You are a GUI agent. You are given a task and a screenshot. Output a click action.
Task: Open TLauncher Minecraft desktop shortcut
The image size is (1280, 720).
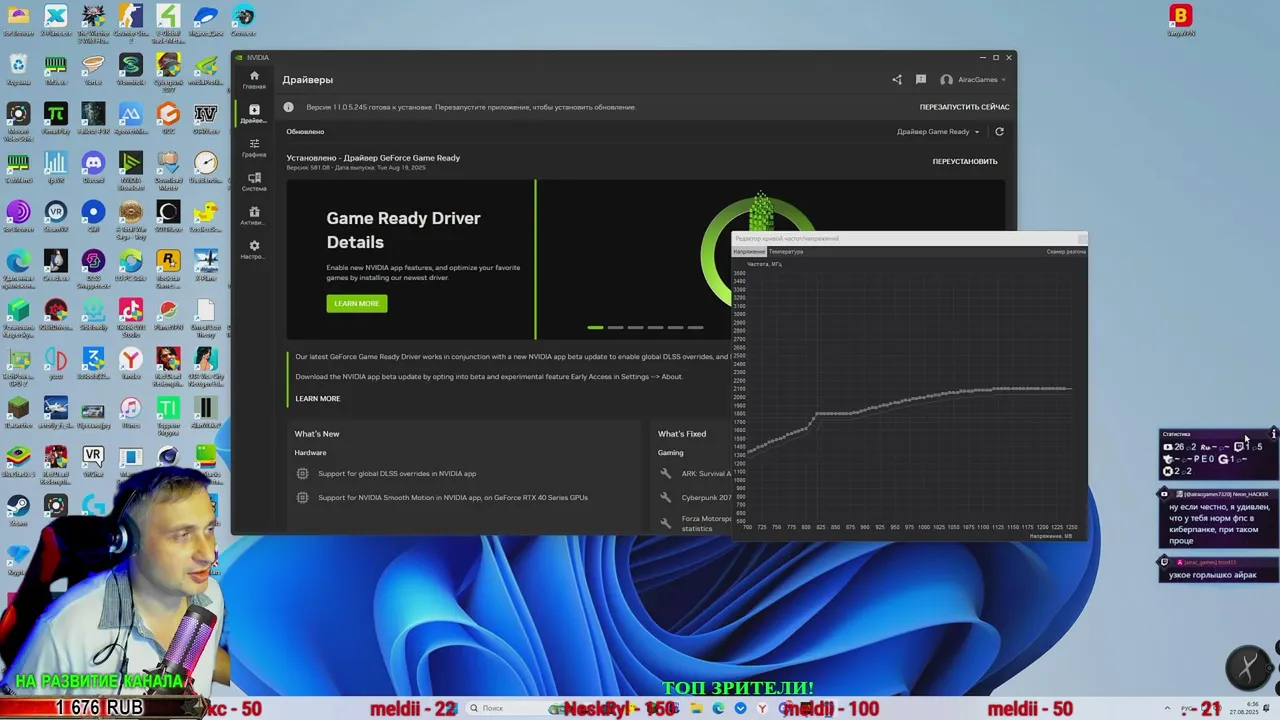click(18, 412)
